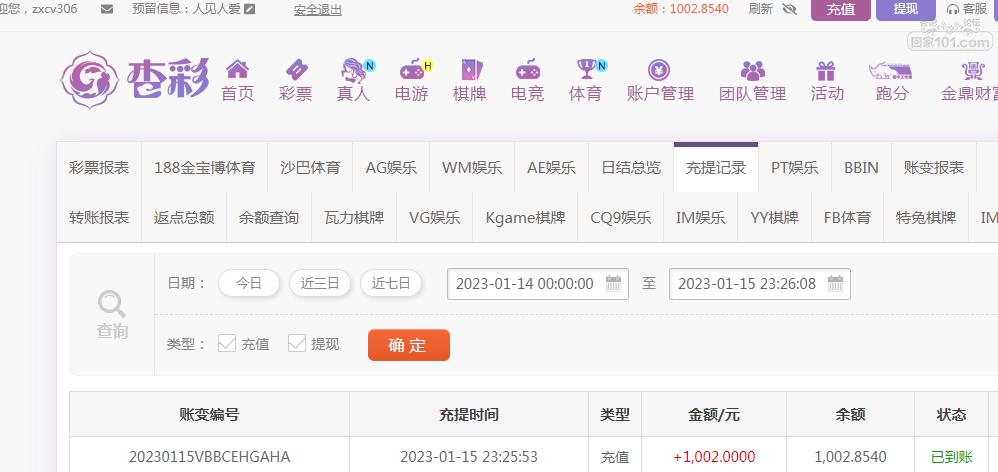The image size is (998, 472).
Task: Open 账户管理 account management icon
Action: [x=659, y=69]
